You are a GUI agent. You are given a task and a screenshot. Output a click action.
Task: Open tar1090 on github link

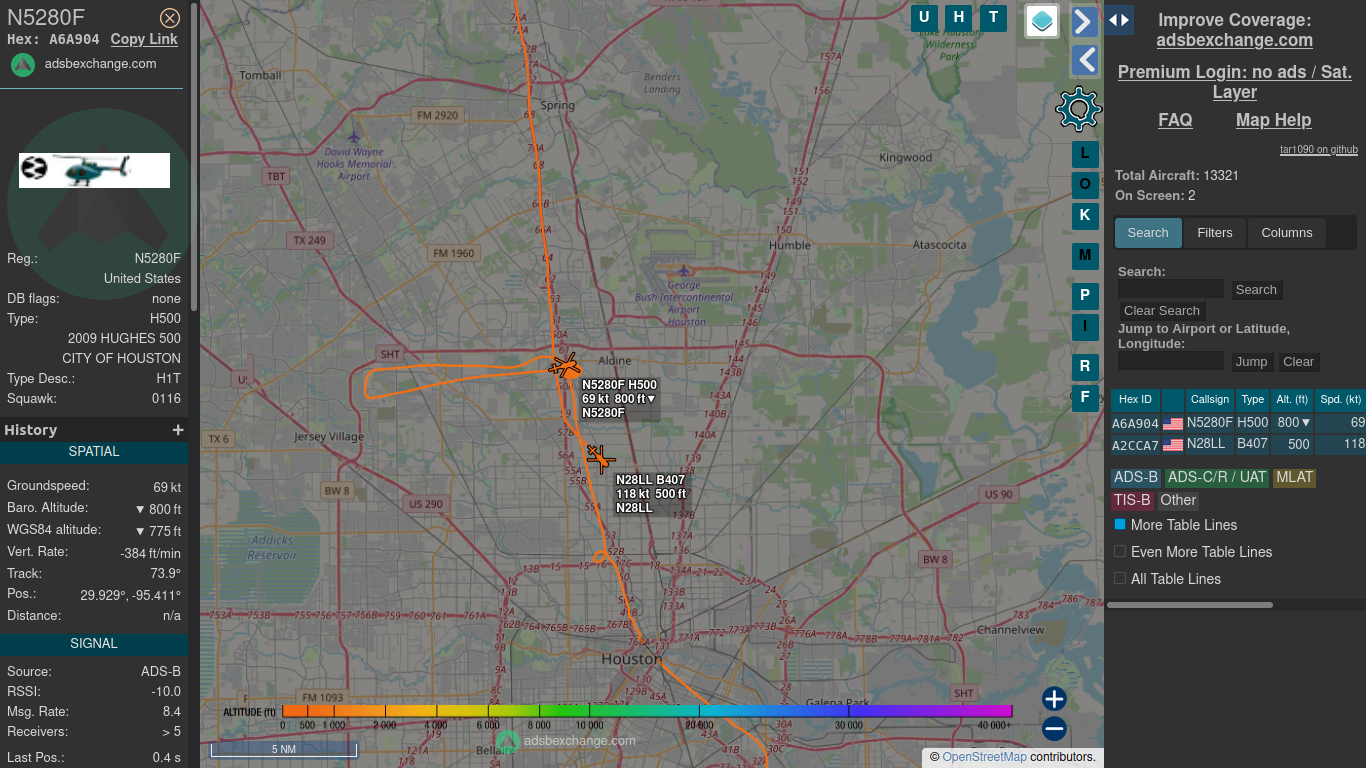pyautogui.click(x=1318, y=150)
